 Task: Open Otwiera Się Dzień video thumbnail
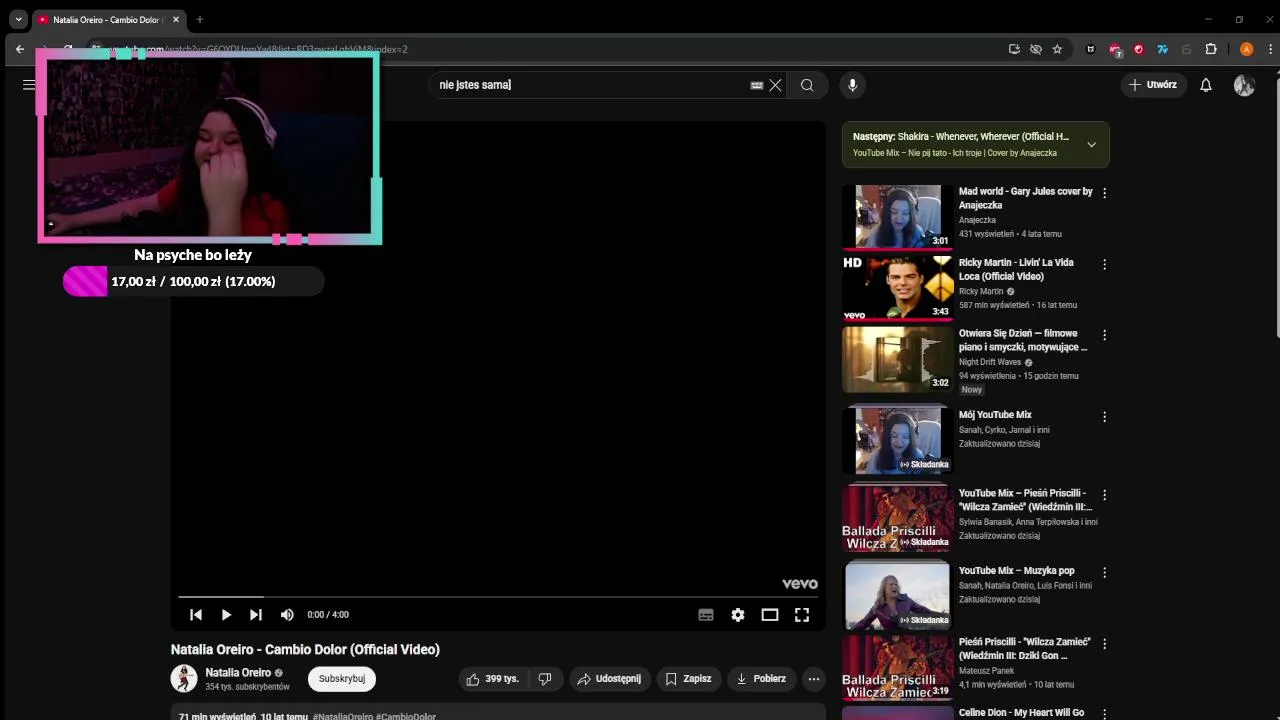[x=897, y=359]
